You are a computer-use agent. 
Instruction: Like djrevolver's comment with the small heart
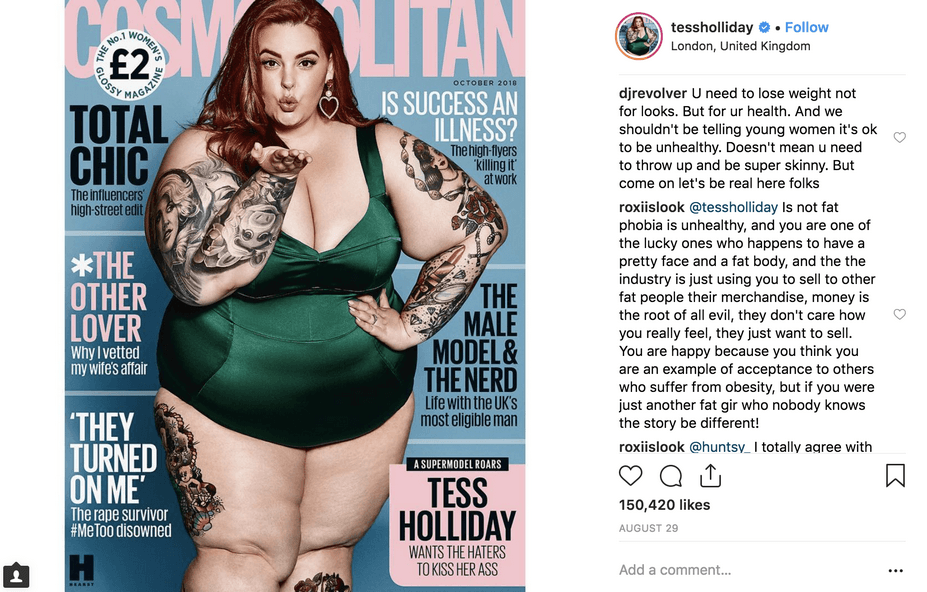[899, 137]
